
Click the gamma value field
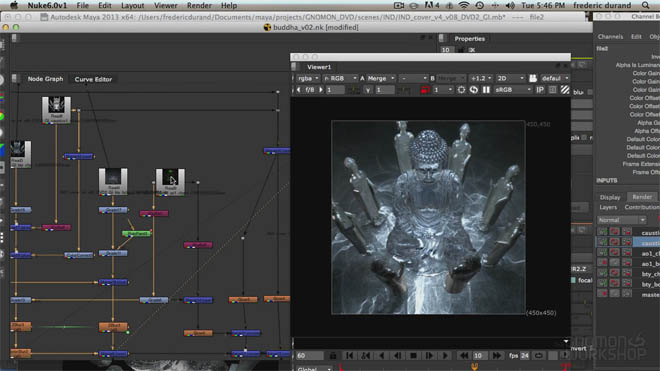click(384, 90)
